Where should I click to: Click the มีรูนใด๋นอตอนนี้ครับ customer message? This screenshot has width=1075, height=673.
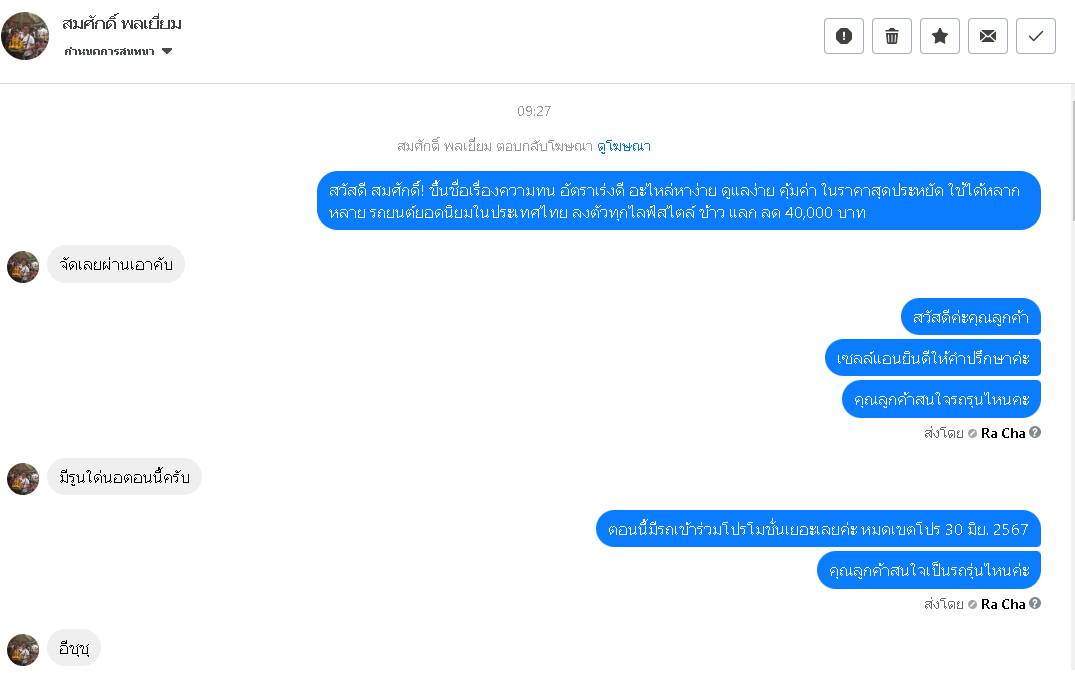[124, 477]
